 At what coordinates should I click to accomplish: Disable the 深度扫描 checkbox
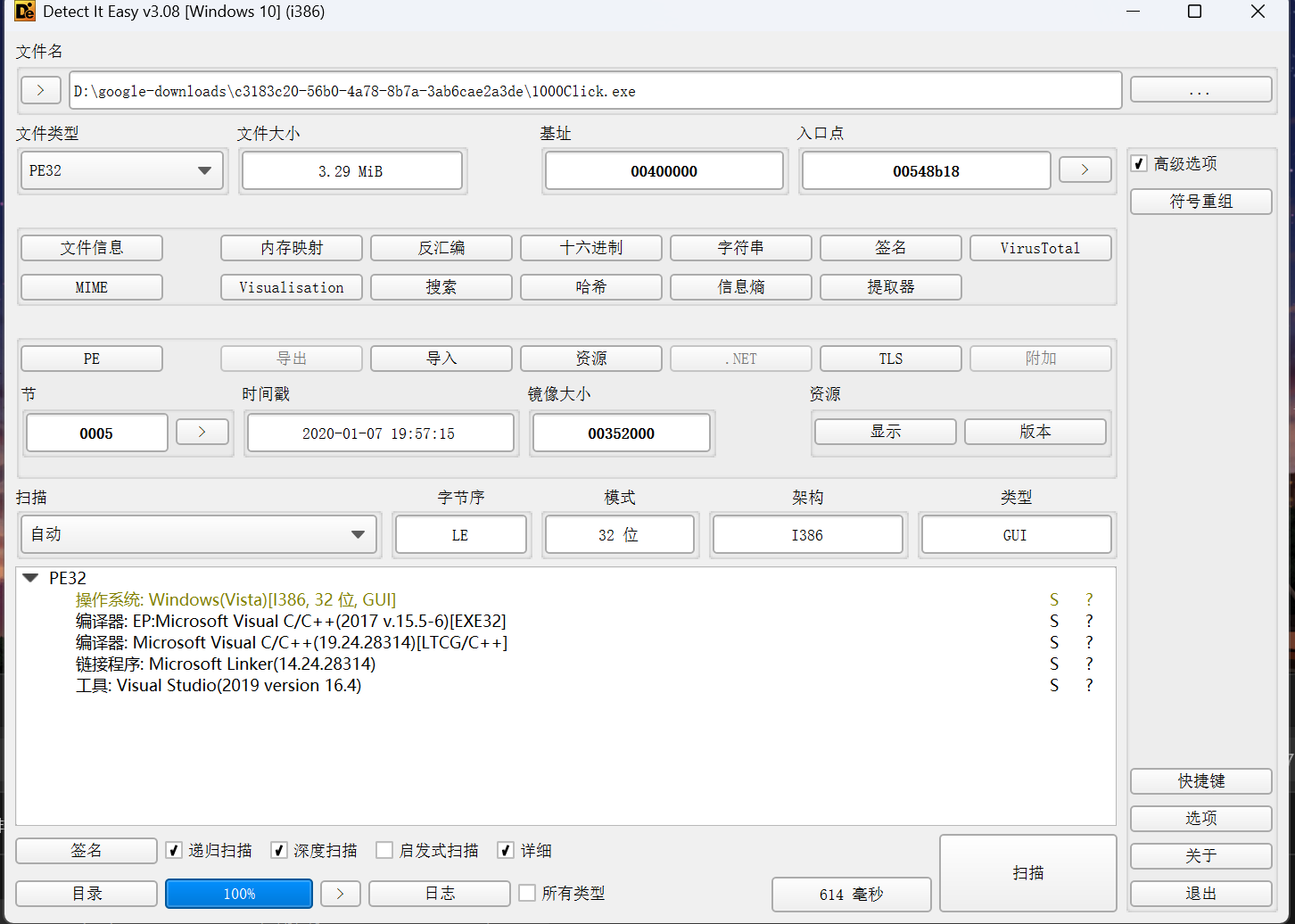pyautogui.click(x=279, y=850)
